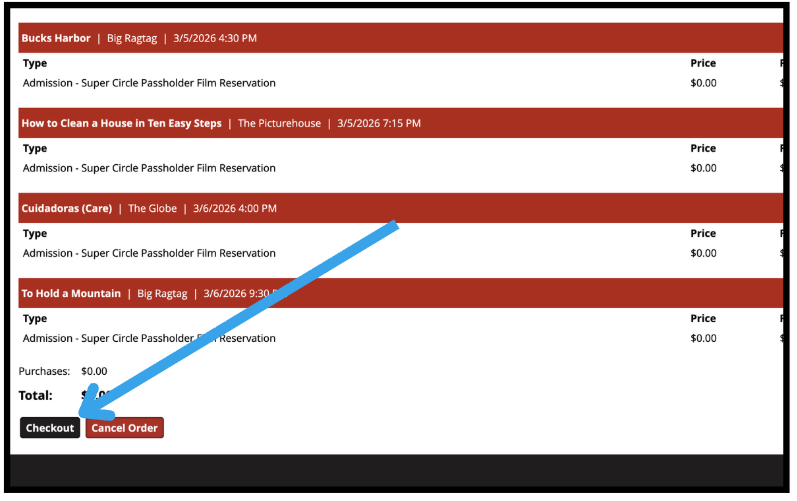Click the Price column header under Cuidadoras
The width and height of the screenshot is (797, 501).
coord(703,233)
